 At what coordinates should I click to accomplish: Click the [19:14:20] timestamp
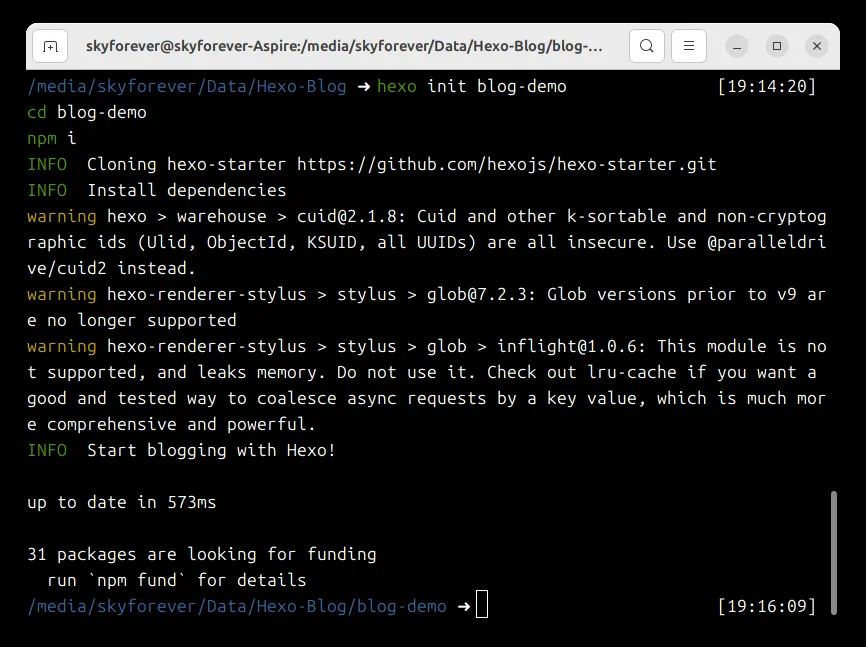tap(767, 86)
